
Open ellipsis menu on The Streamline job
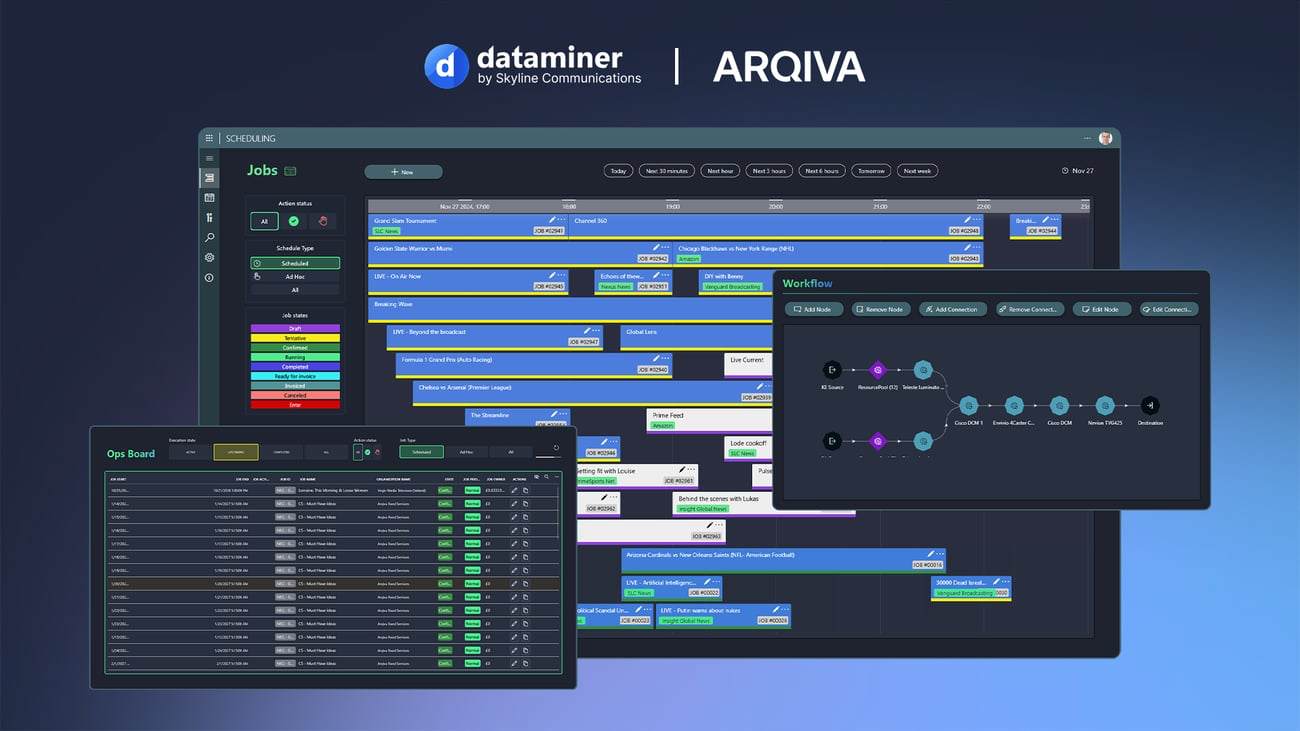tap(561, 414)
